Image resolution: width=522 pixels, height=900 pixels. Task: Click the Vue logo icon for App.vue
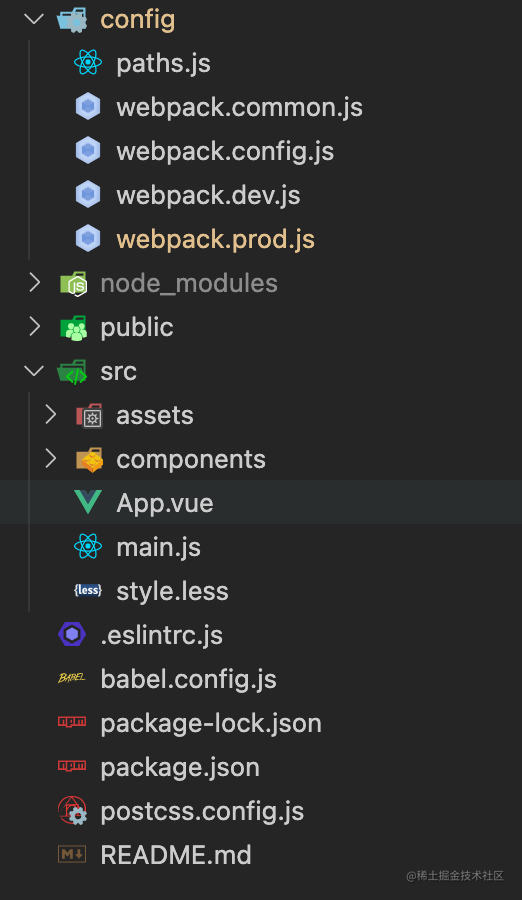click(x=88, y=502)
